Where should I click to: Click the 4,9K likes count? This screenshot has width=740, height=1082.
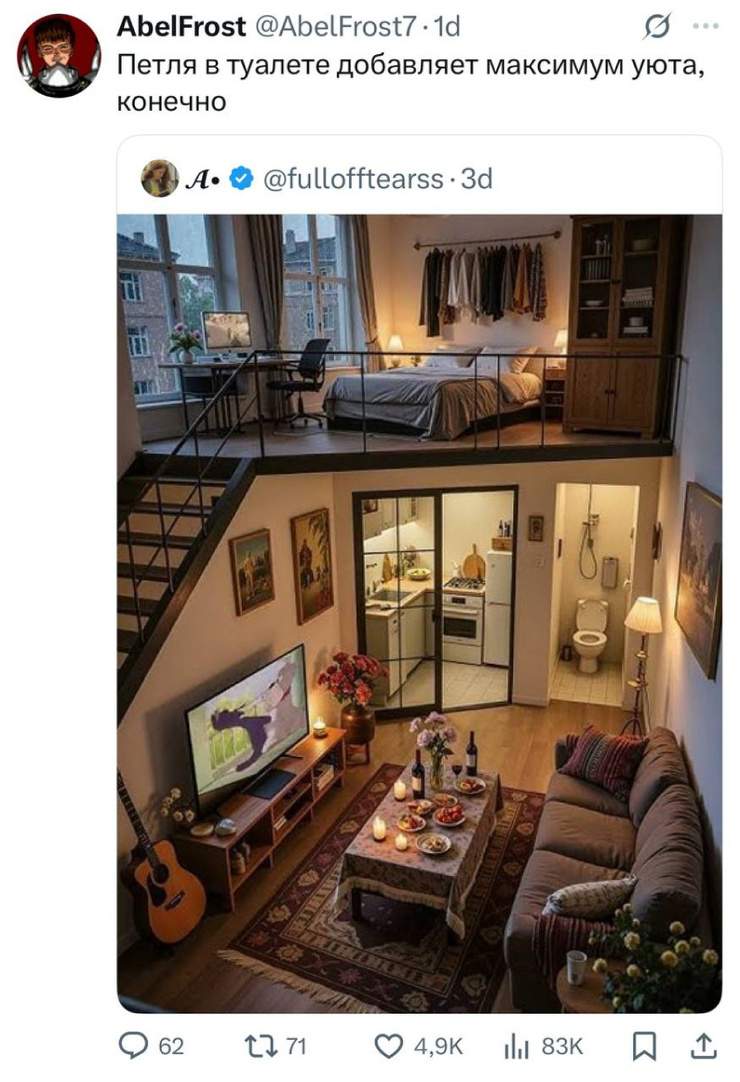(438, 1047)
